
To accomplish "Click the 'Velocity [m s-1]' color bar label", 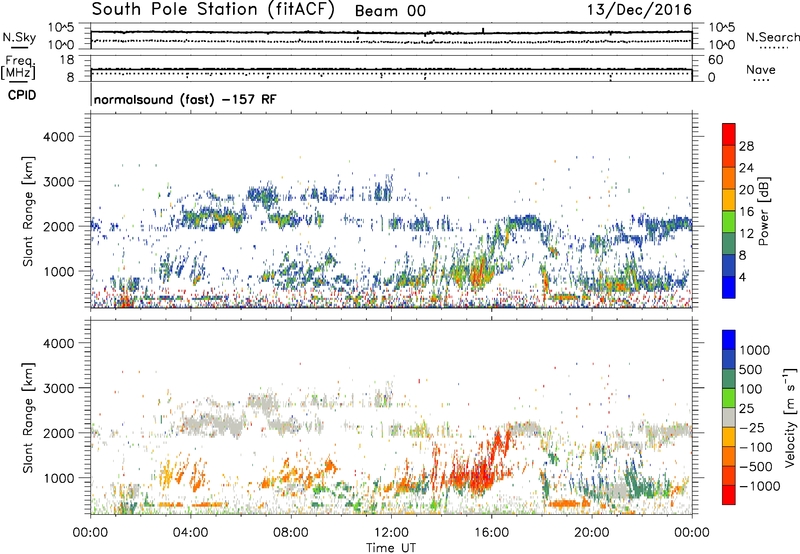I will tap(790, 417).
